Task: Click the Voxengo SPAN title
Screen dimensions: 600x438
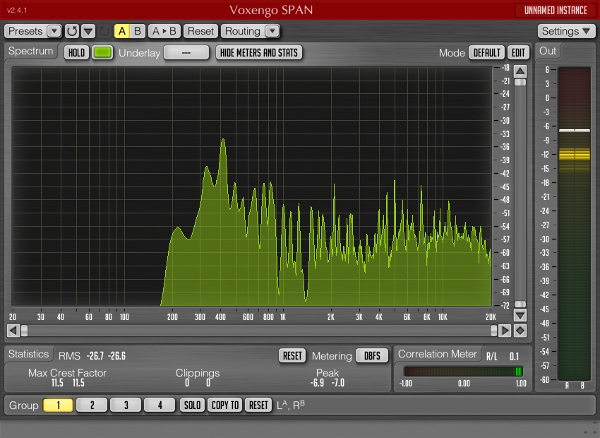Action: 271,10
